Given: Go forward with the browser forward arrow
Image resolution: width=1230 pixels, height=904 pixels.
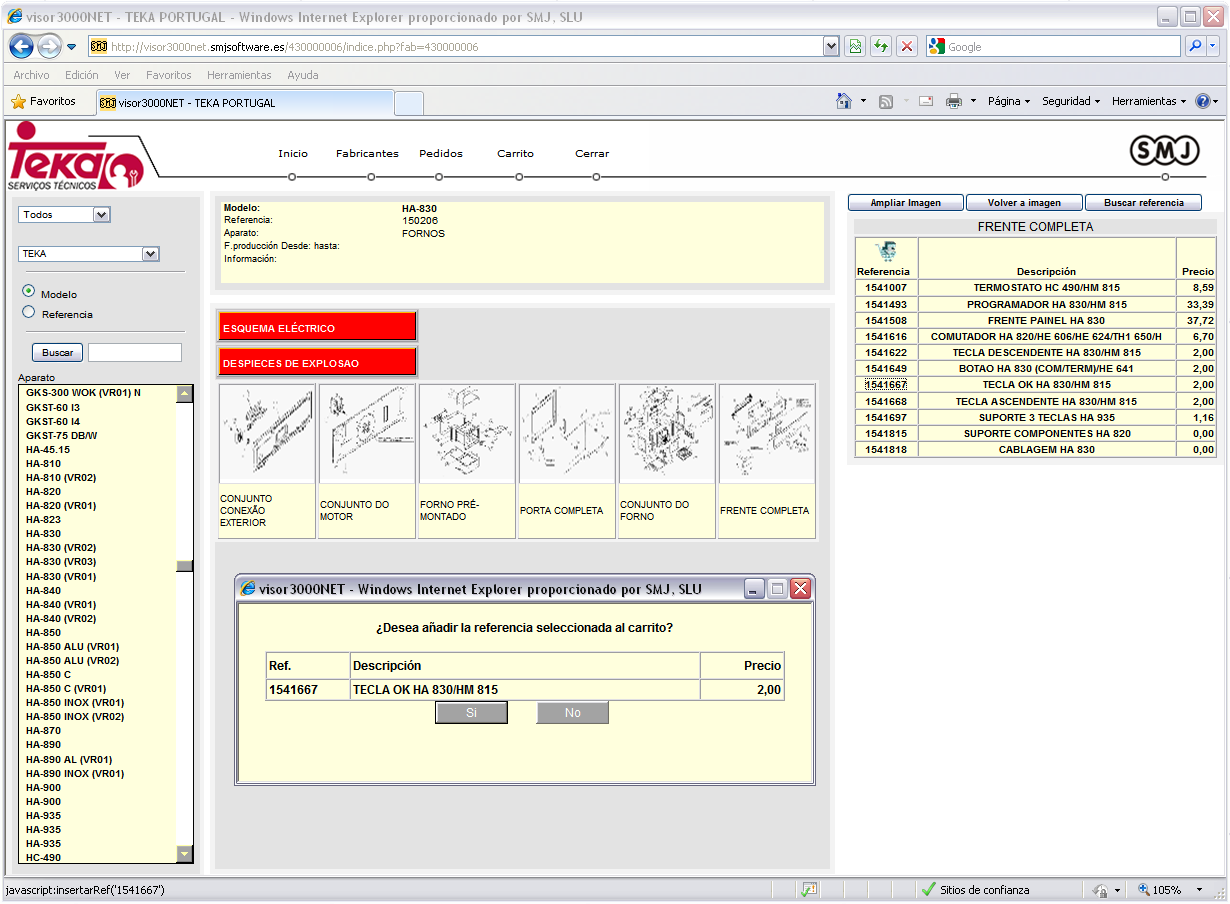Looking at the screenshot, I should coord(49,46).
